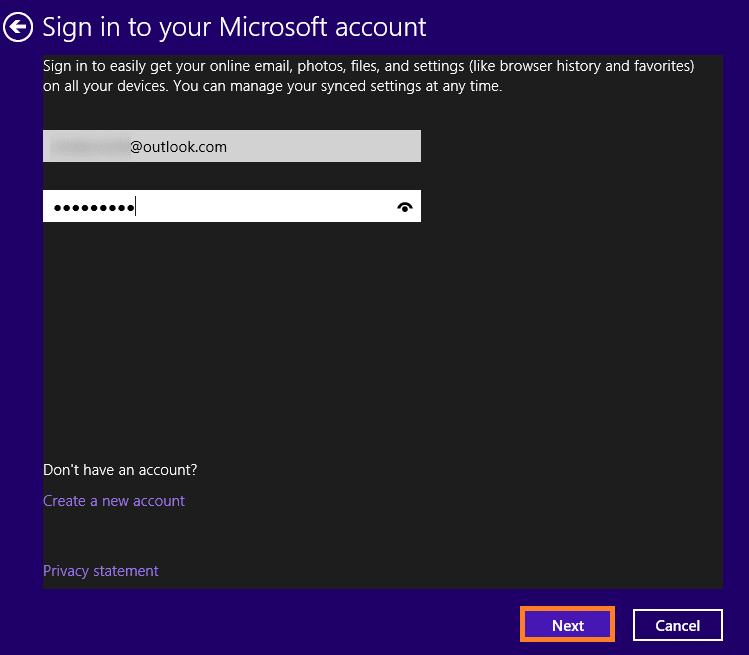The image size is (749, 655).
Task: Click the @outlook.com email address field
Action: point(232,146)
